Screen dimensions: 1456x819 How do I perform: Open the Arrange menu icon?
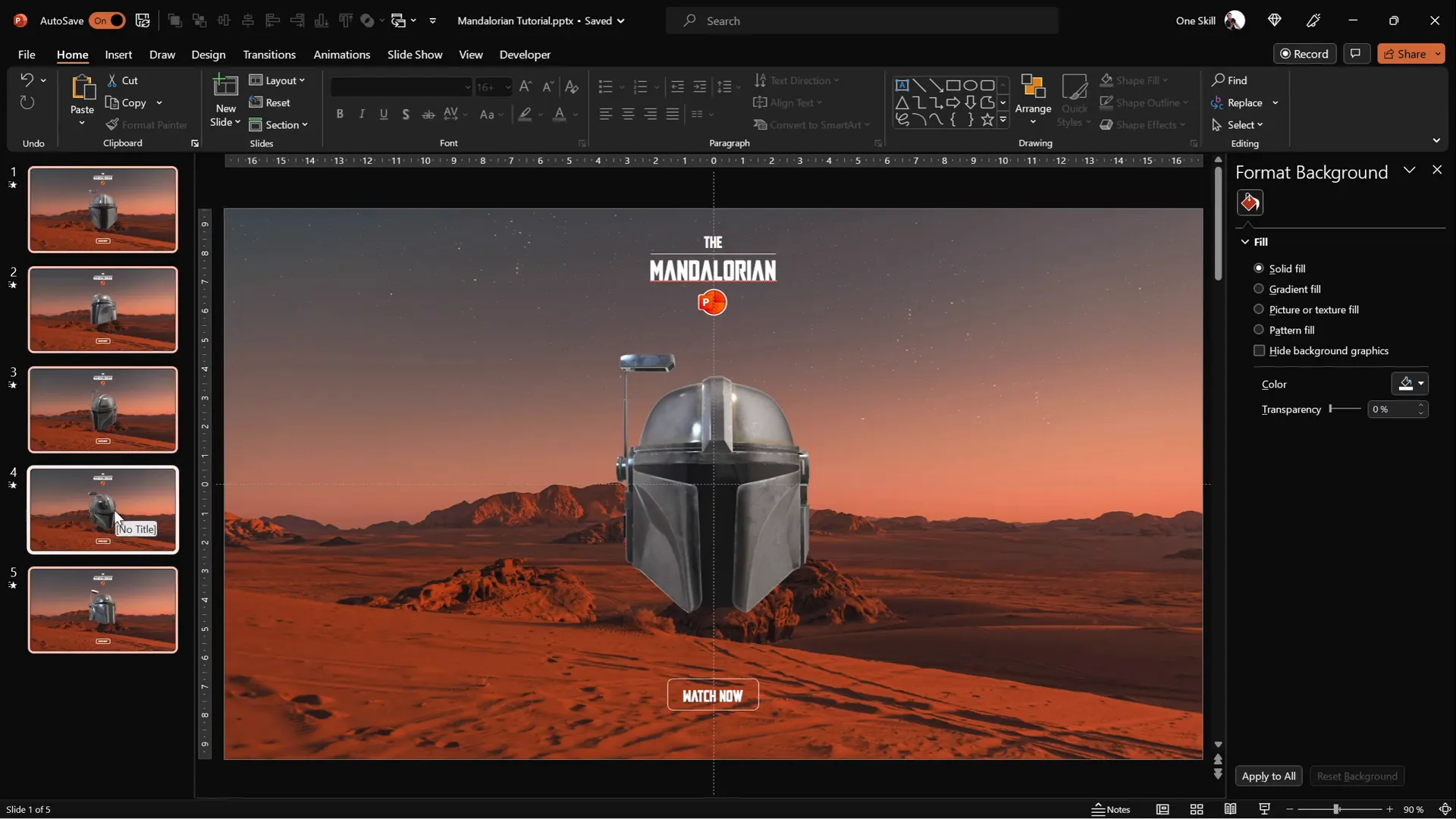[1033, 86]
